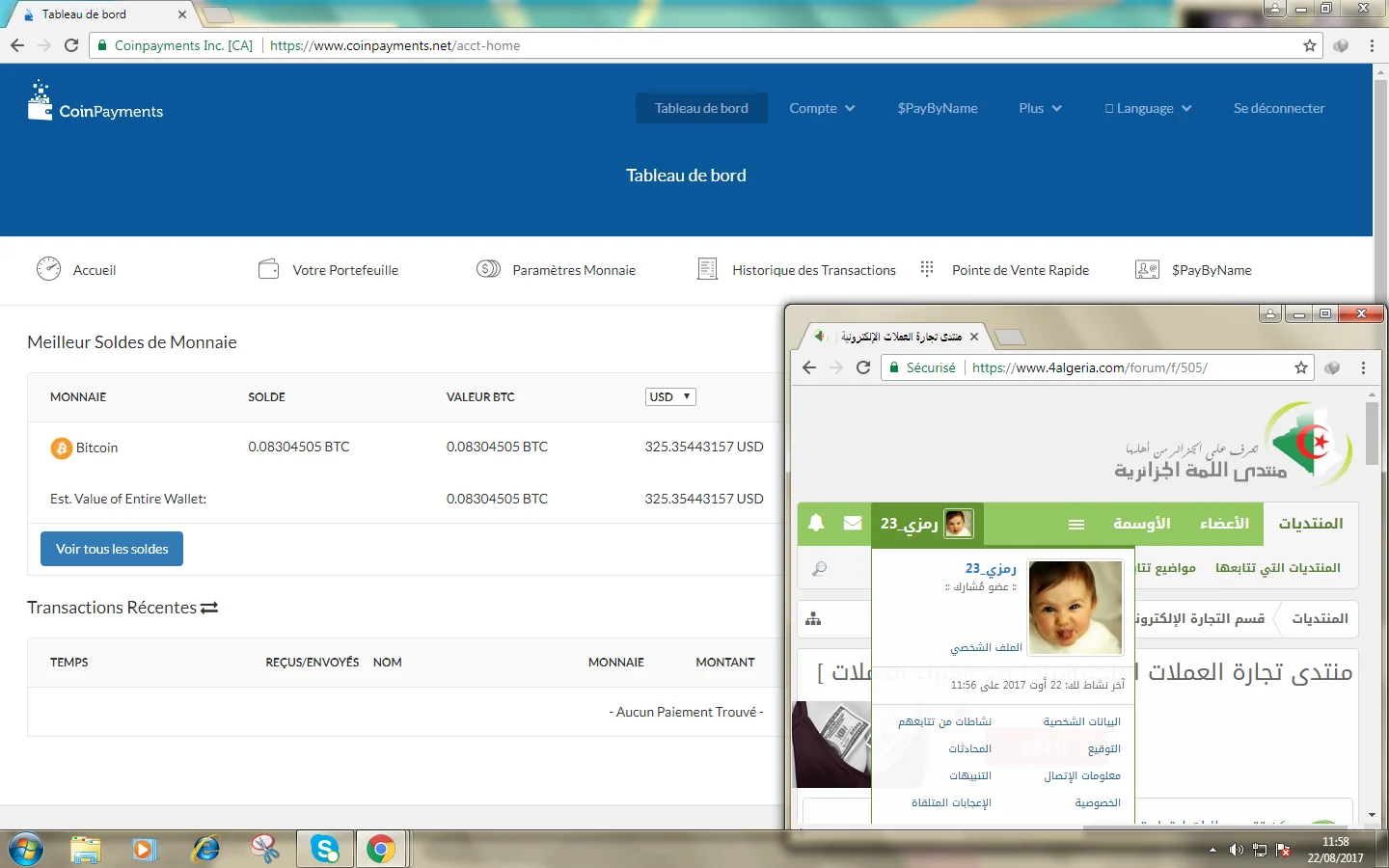Click Voir tous les soldes button
This screenshot has height=868, width=1389.
point(112,549)
